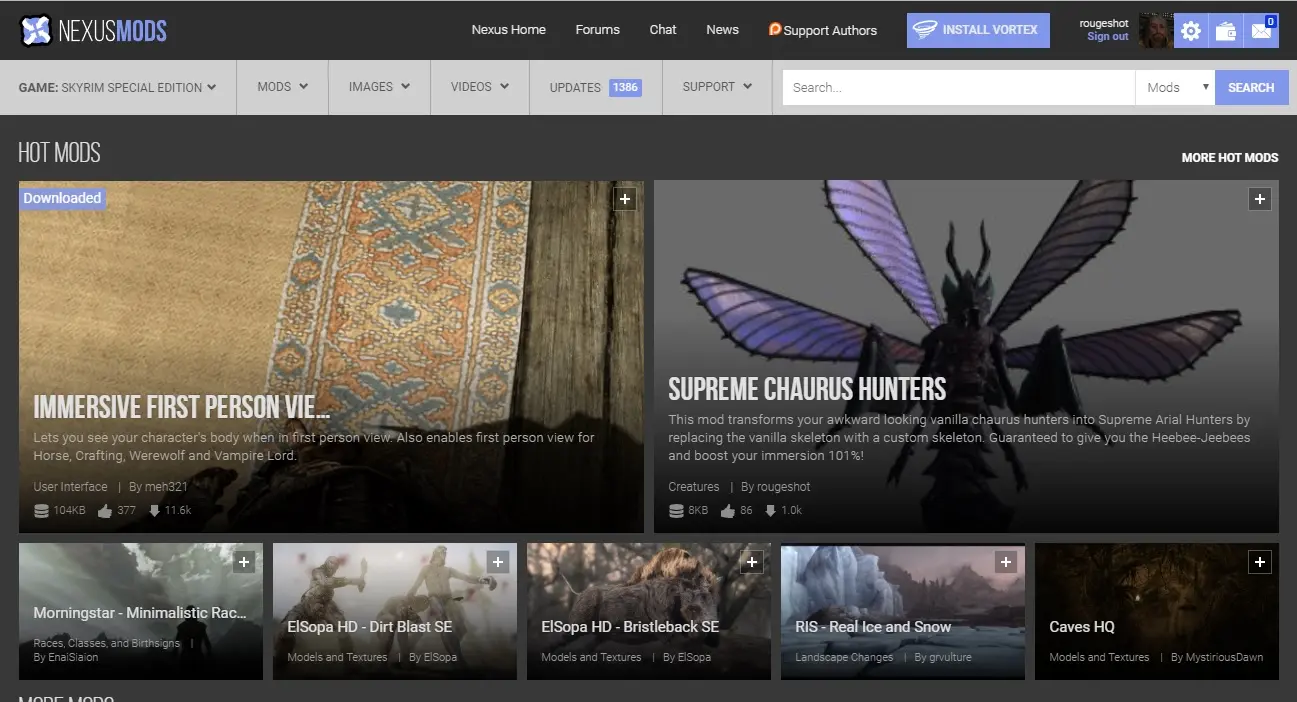Go to Nexus Home
This screenshot has width=1297, height=702.
(x=509, y=30)
